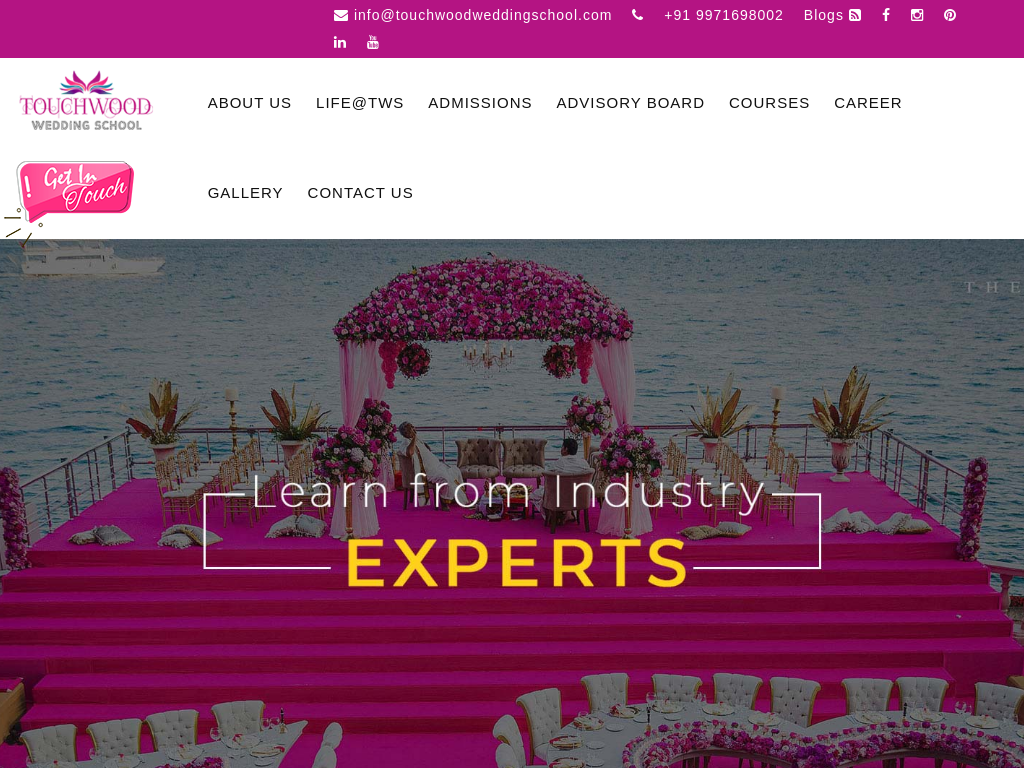
Task: Visit the Facebook page icon
Action: tap(886, 15)
